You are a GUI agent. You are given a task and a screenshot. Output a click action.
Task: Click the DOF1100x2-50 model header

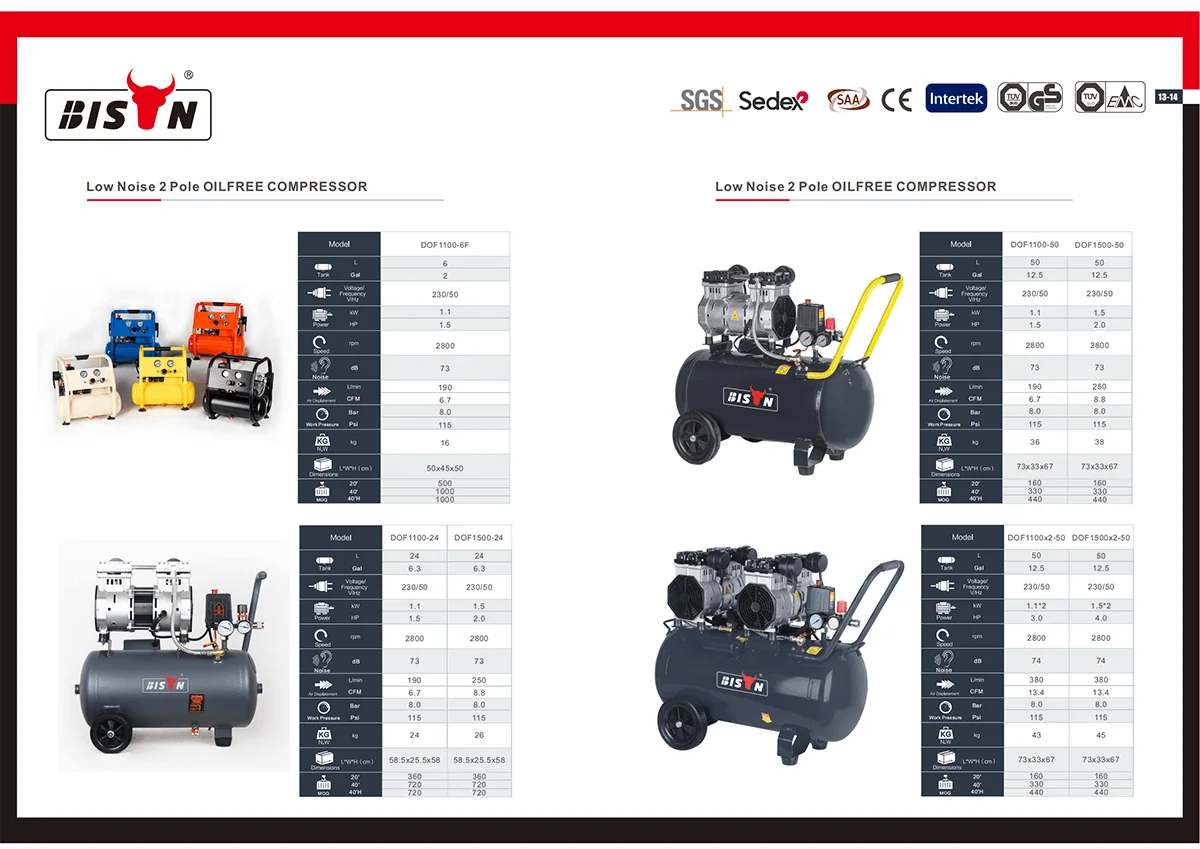tap(1036, 537)
